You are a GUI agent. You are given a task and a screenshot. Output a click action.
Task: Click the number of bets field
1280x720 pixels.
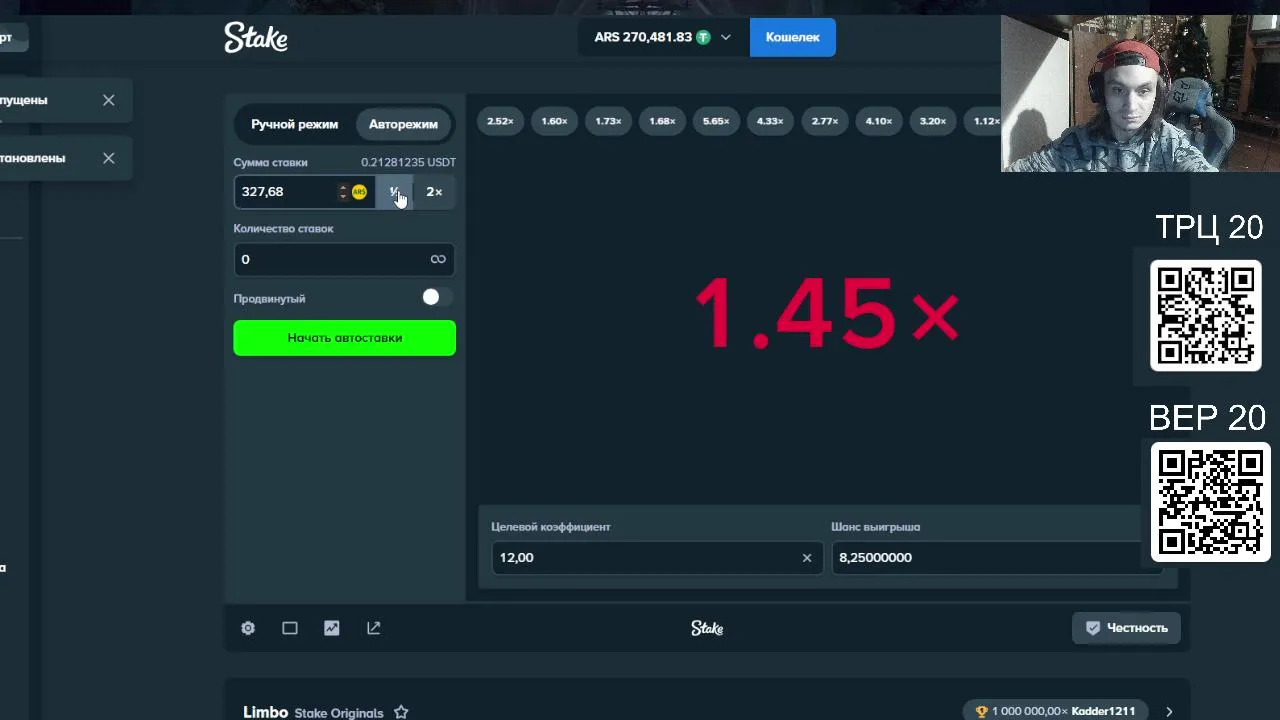344,259
